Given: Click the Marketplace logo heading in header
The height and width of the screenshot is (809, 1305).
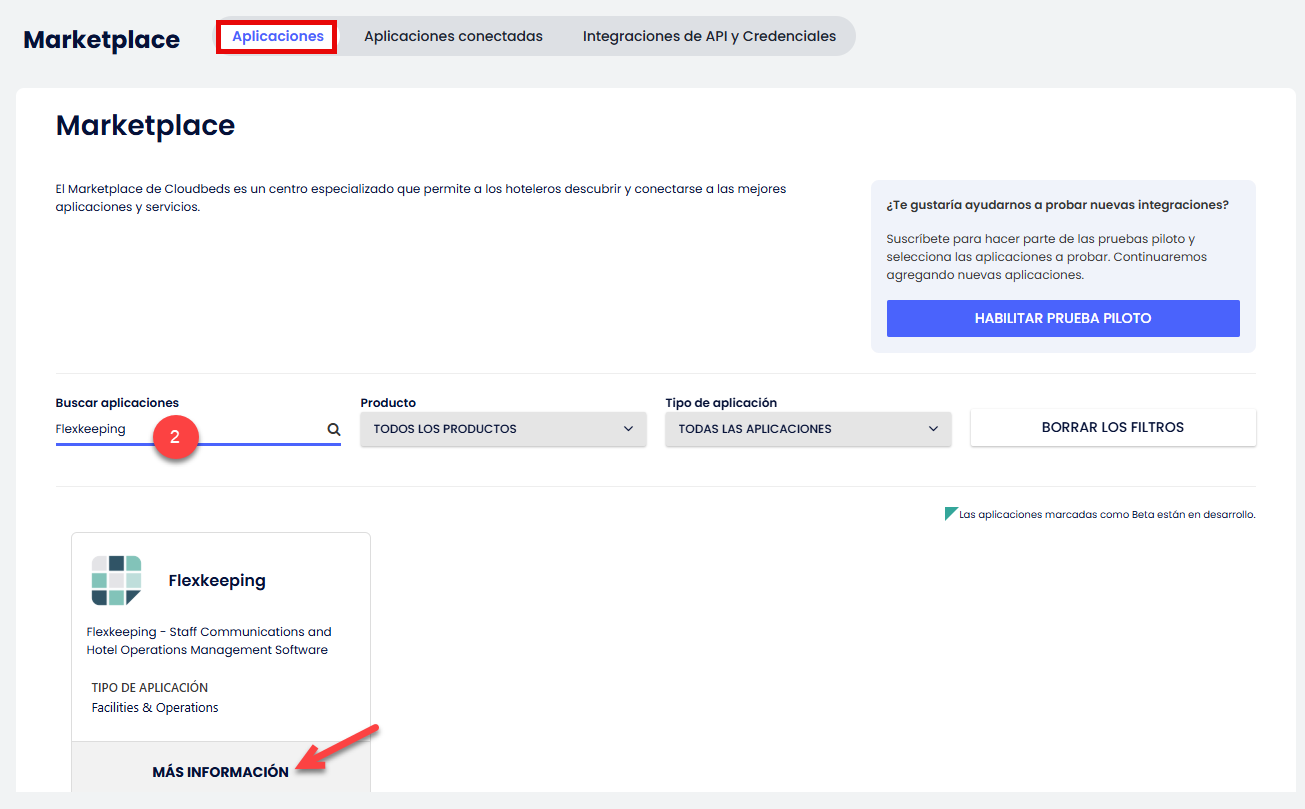Looking at the screenshot, I should 102,39.
